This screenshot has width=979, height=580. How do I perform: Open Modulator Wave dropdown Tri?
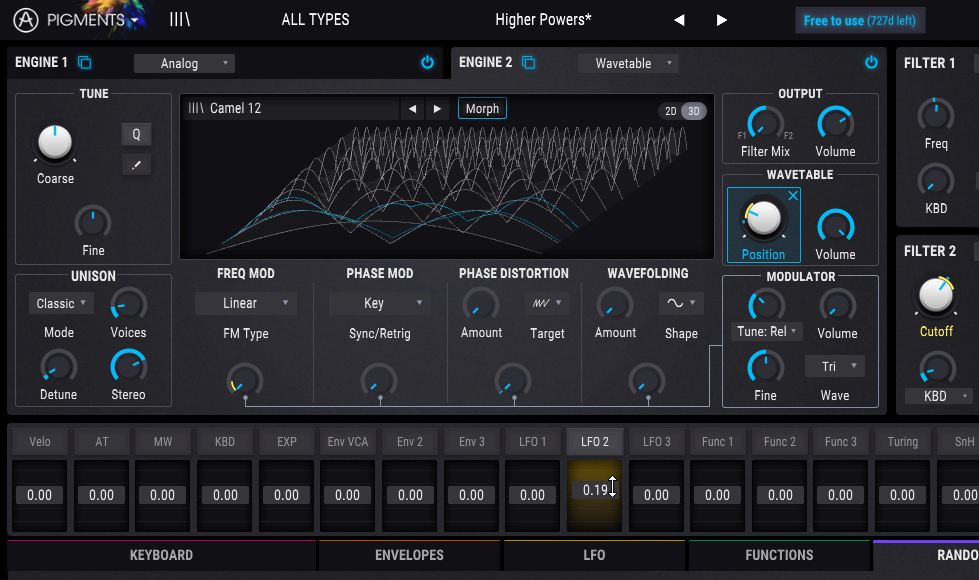point(835,366)
